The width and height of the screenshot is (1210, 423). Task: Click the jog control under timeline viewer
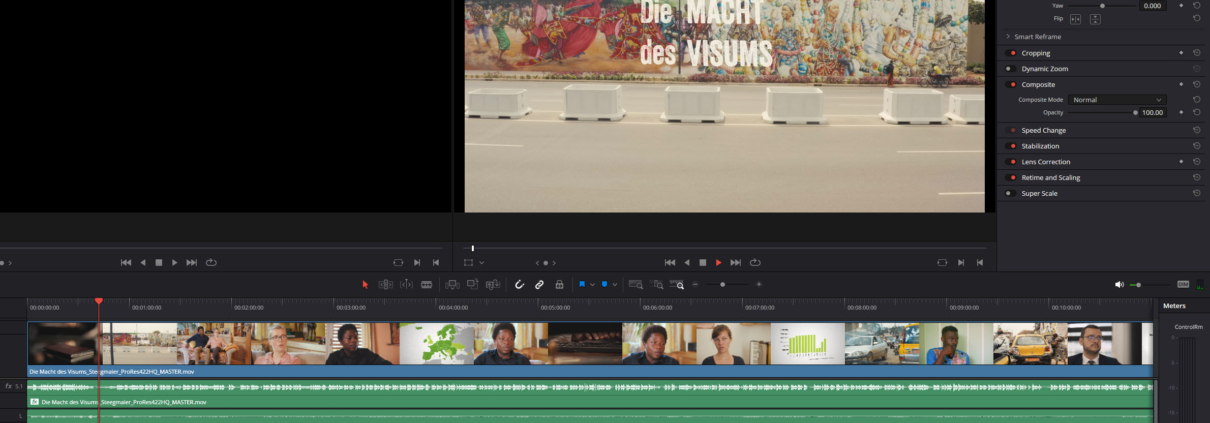click(x=545, y=263)
